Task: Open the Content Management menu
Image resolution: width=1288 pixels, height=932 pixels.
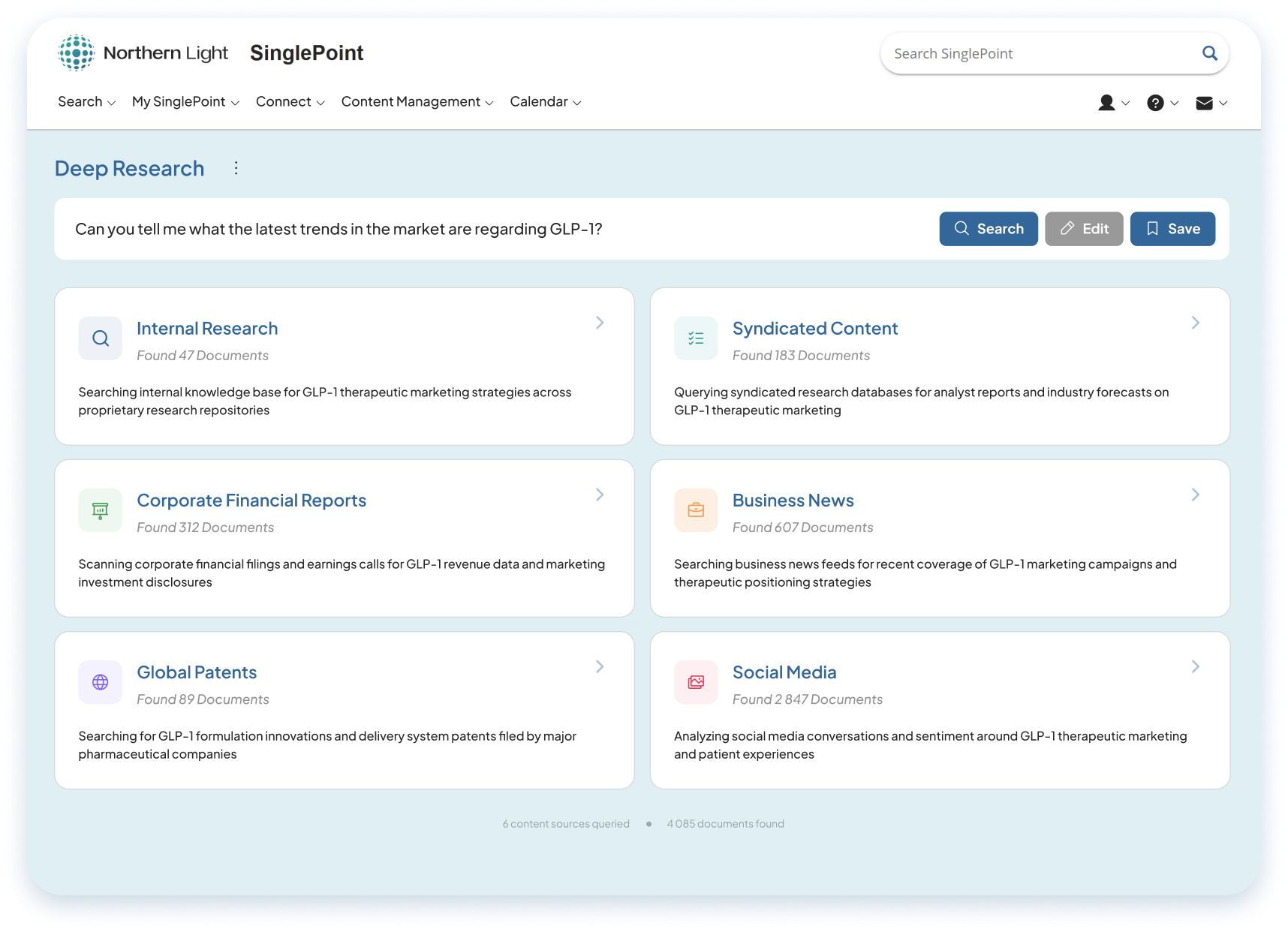Action: (x=417, y=102)
